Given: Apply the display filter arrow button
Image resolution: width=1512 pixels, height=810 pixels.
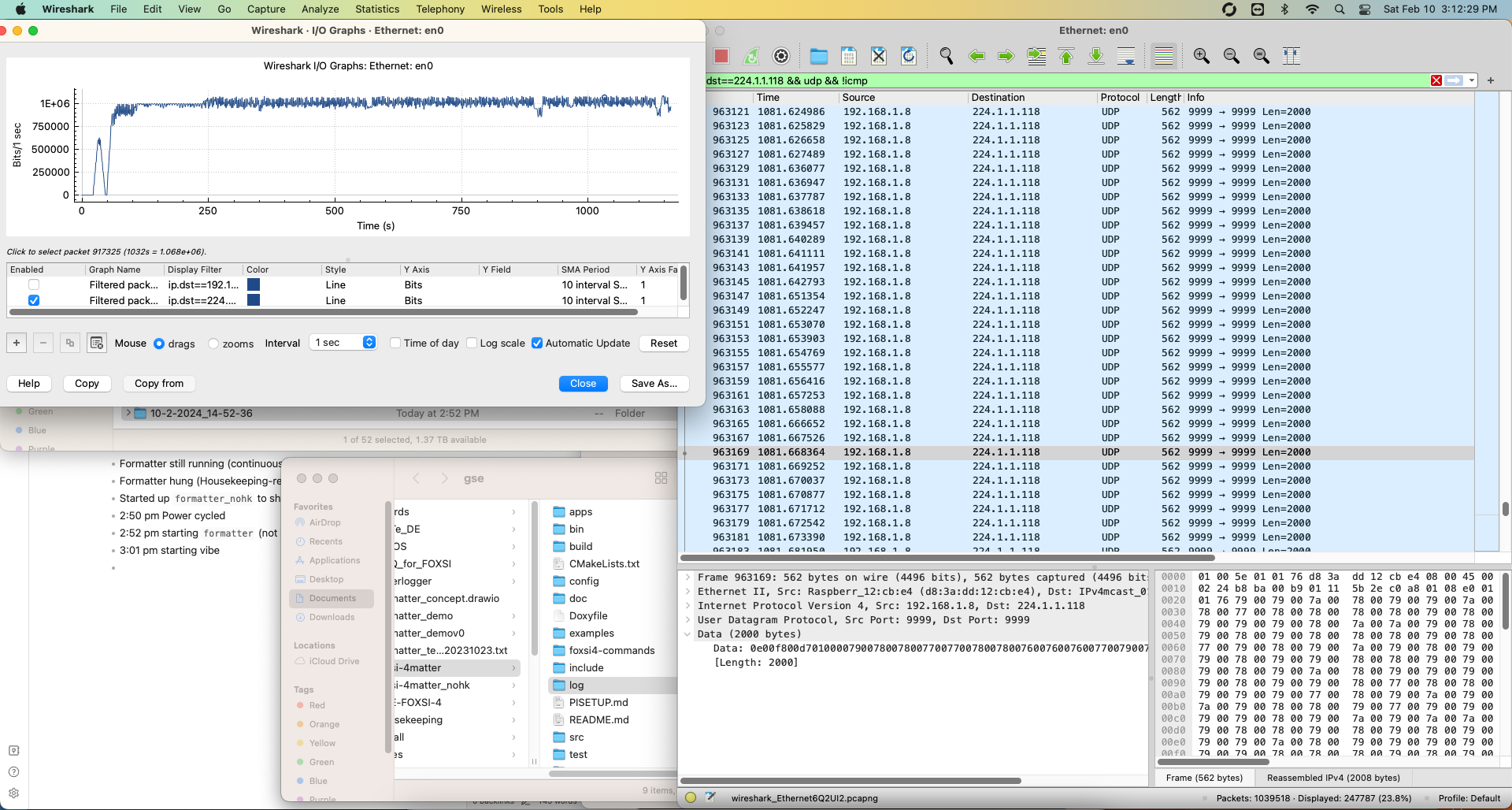Looking at the screenshot, I should pos(1454,80).
